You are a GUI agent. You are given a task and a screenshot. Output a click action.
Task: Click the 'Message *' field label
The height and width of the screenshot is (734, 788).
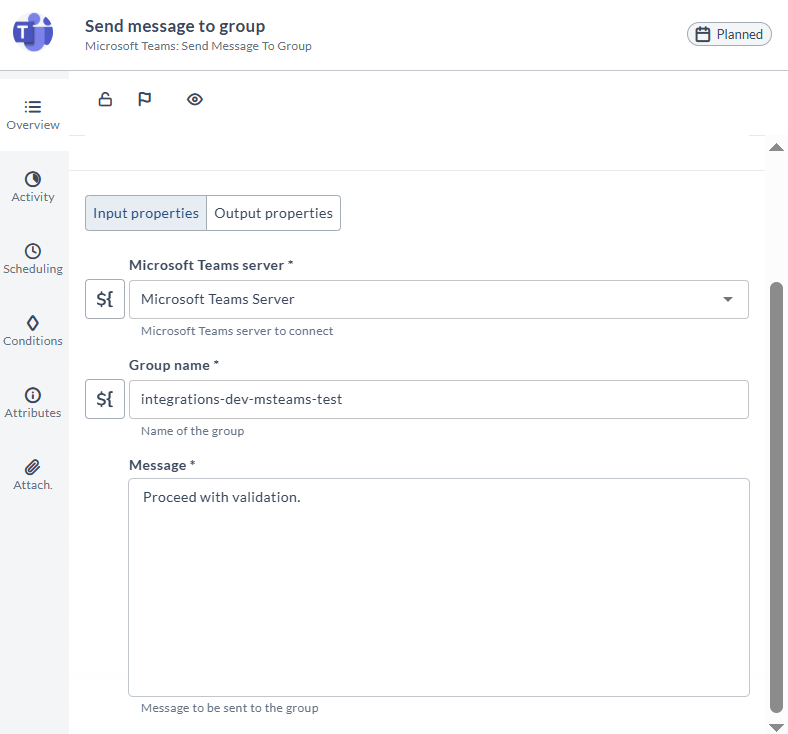(162, 465)
